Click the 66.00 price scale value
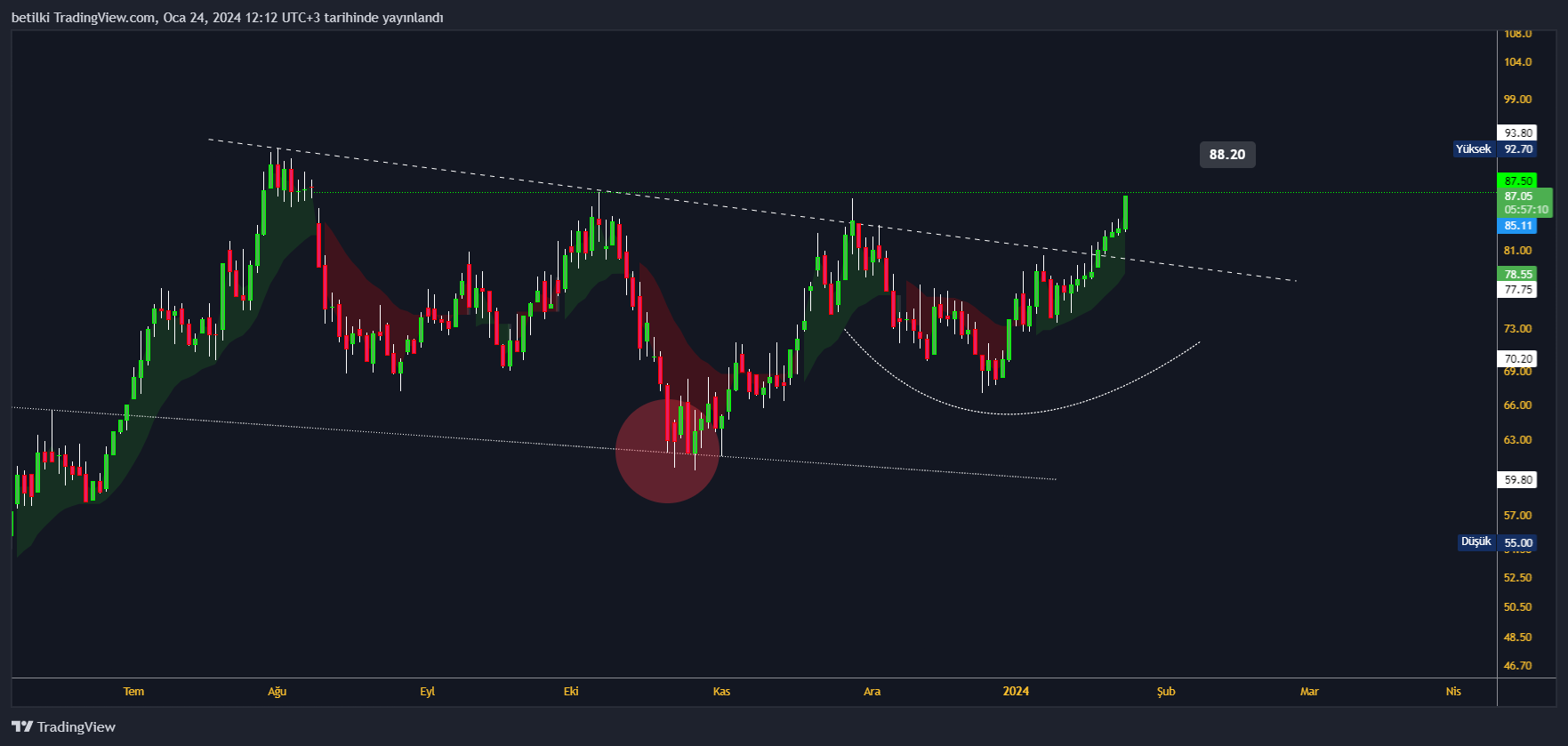 [1518, 405]
